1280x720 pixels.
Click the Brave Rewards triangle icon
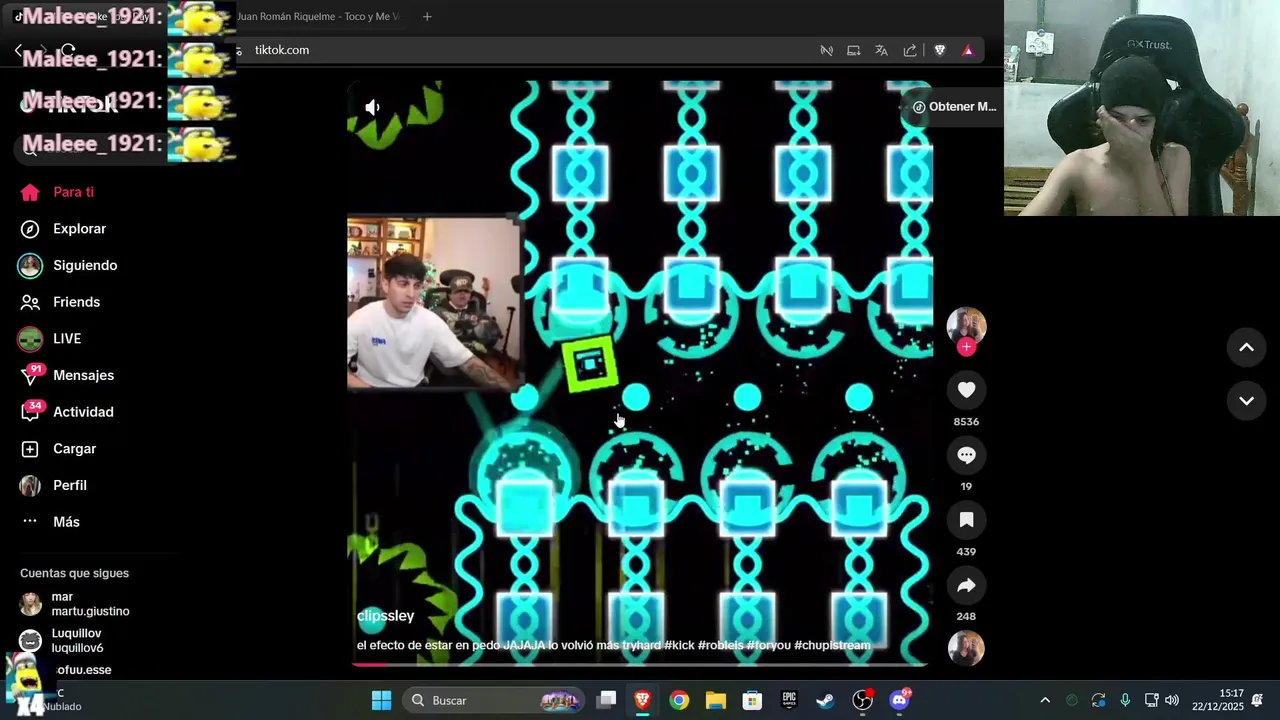click(x=968, y=50)
